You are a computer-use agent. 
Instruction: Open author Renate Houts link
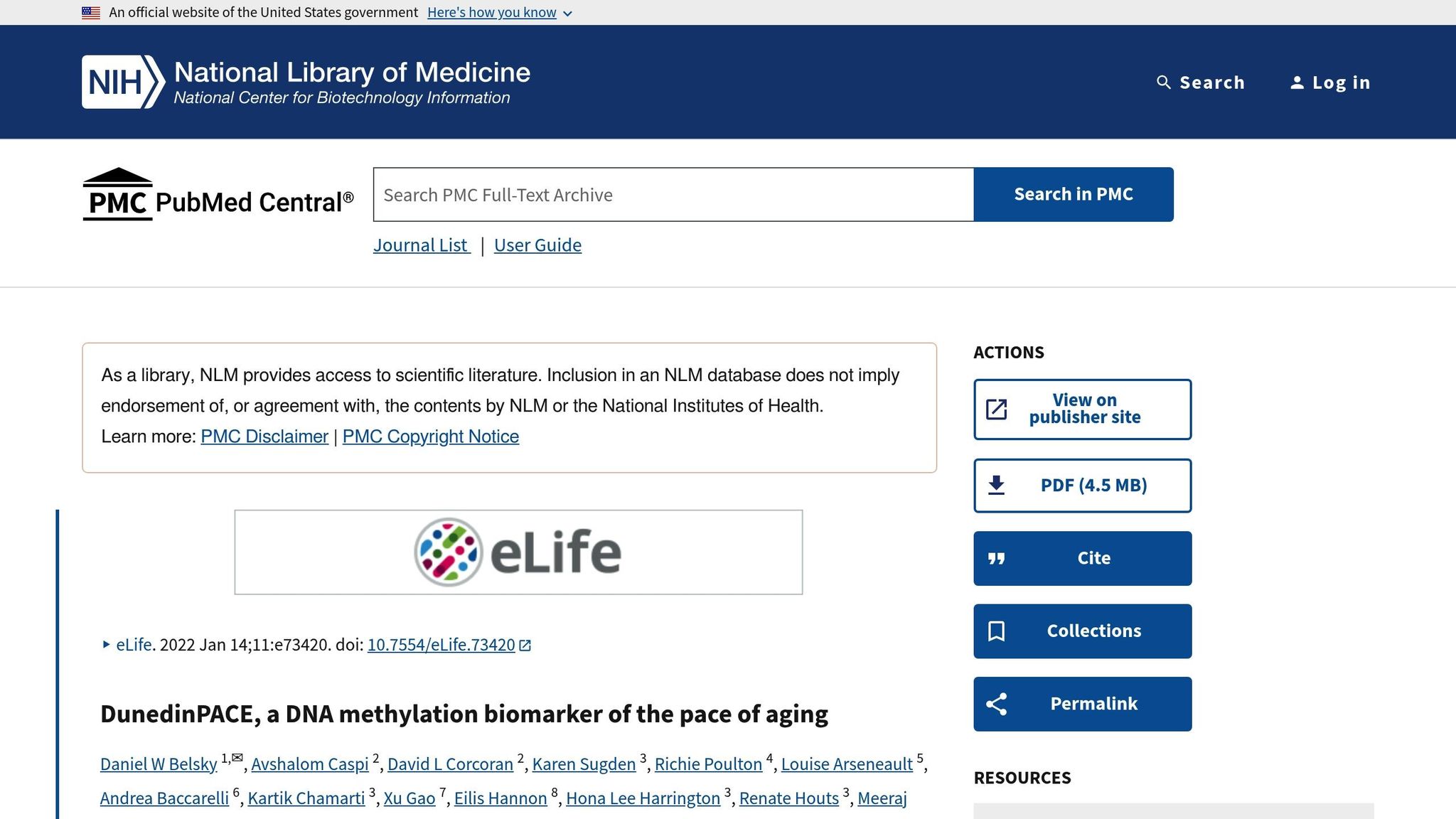pyautogui.click(x=789, y=798)
